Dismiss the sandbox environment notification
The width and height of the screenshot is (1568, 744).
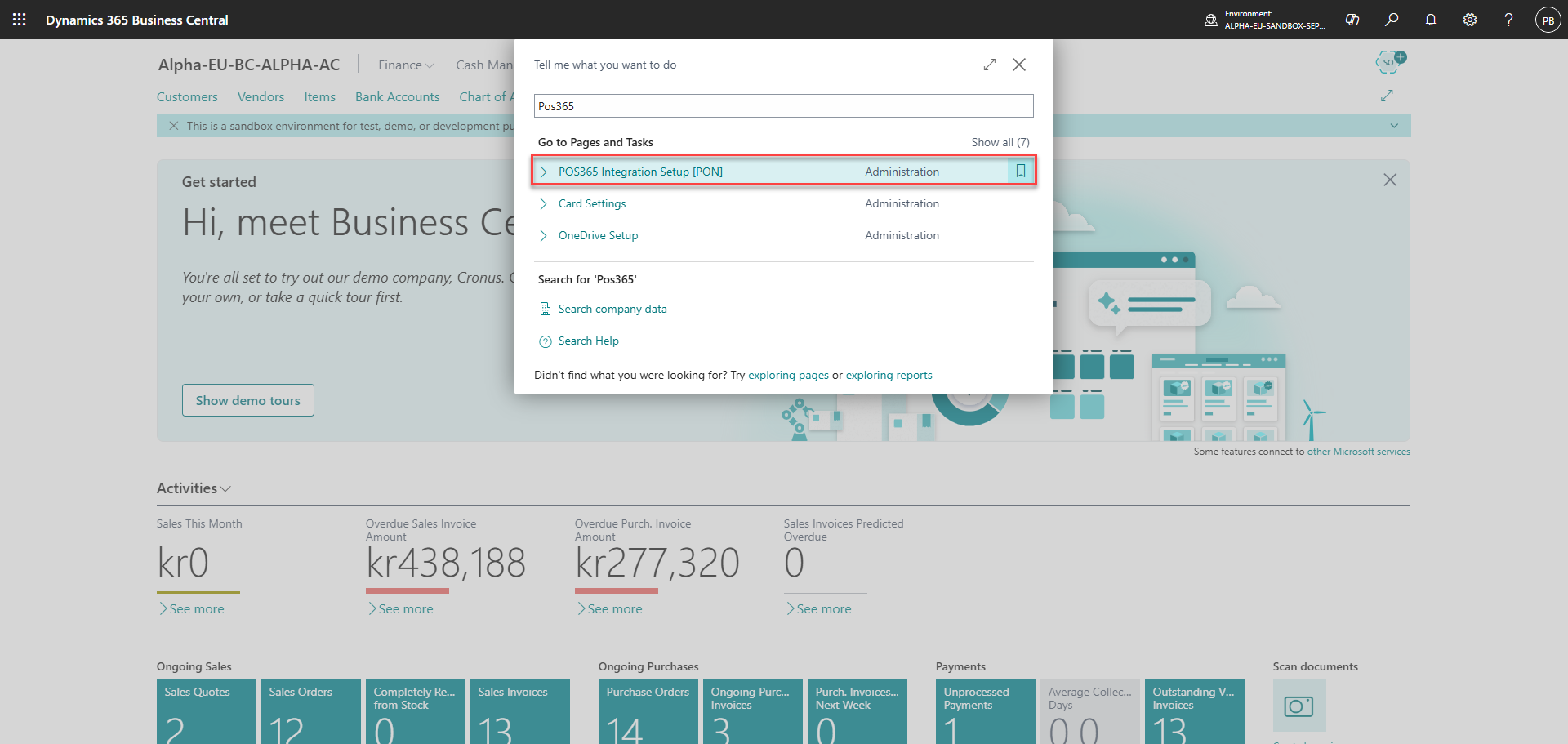pos(173,126)
